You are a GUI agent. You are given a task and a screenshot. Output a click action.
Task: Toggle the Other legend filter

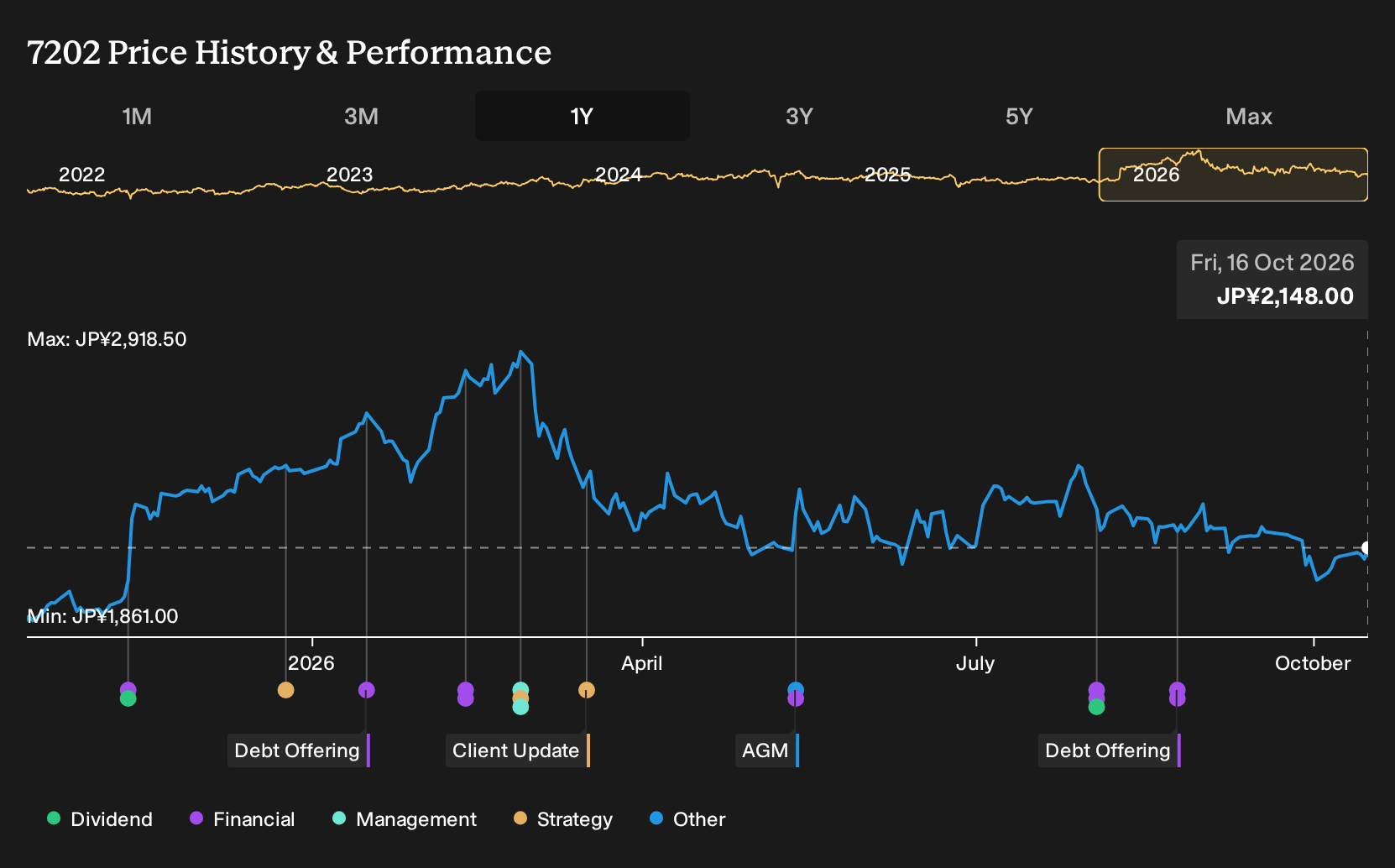[687, 819]
